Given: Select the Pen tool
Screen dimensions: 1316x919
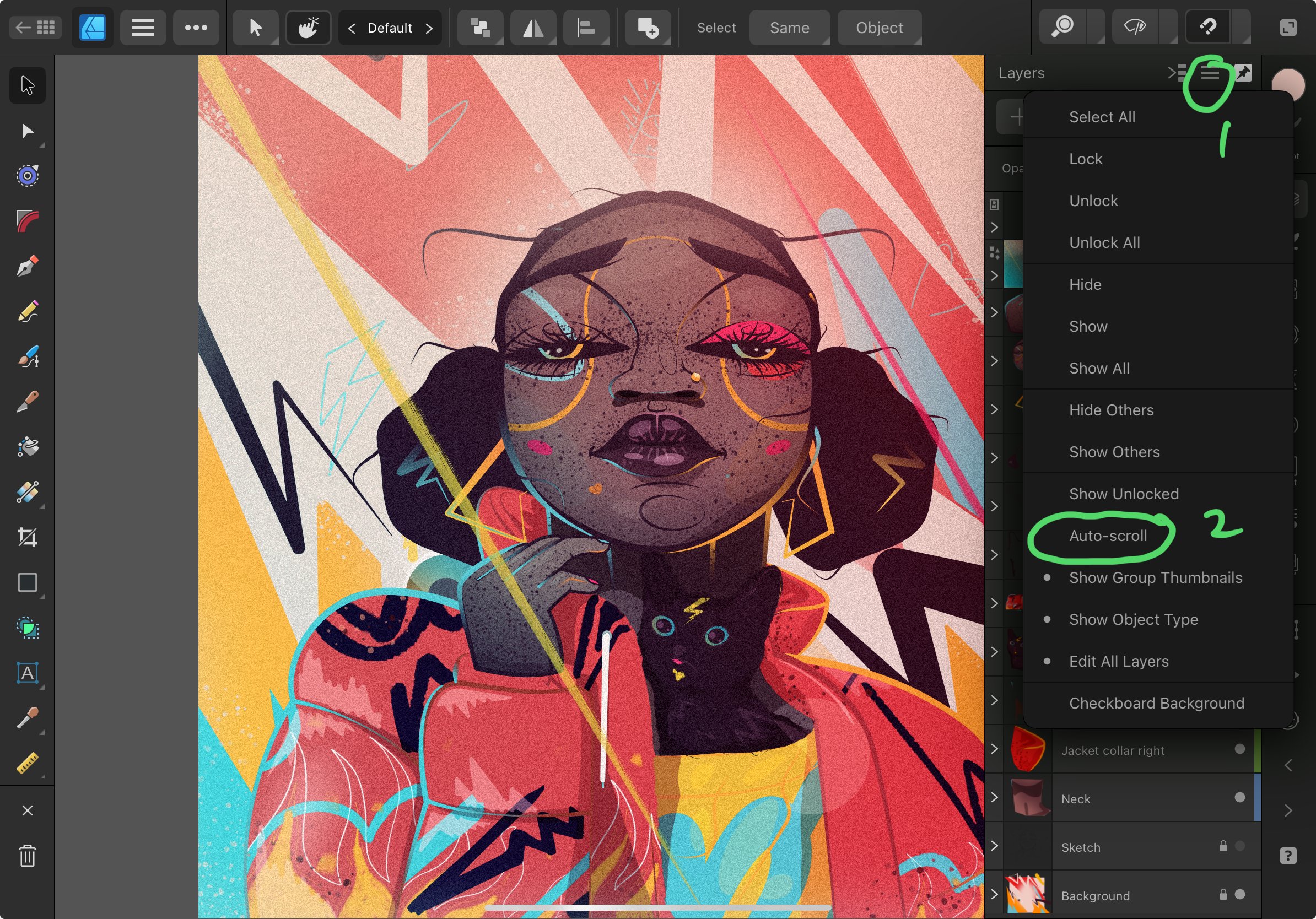Looking at the screenshot, I should click(28, 266).
